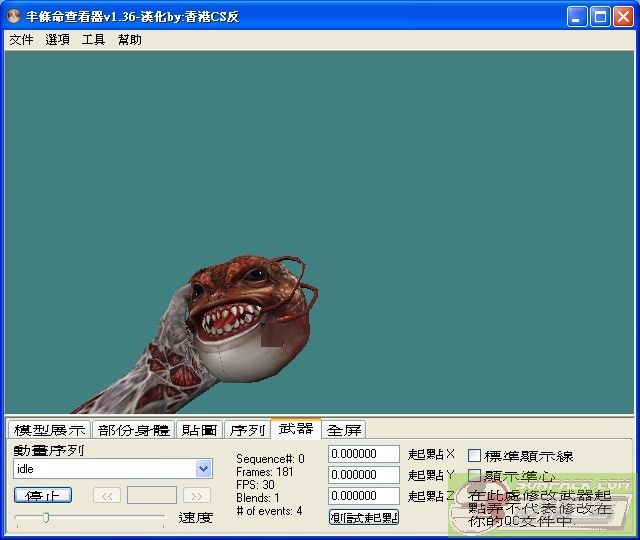Close the model viewer window
Image resolution: width=640 pixels, height=540 pixels.
[624, 17]
